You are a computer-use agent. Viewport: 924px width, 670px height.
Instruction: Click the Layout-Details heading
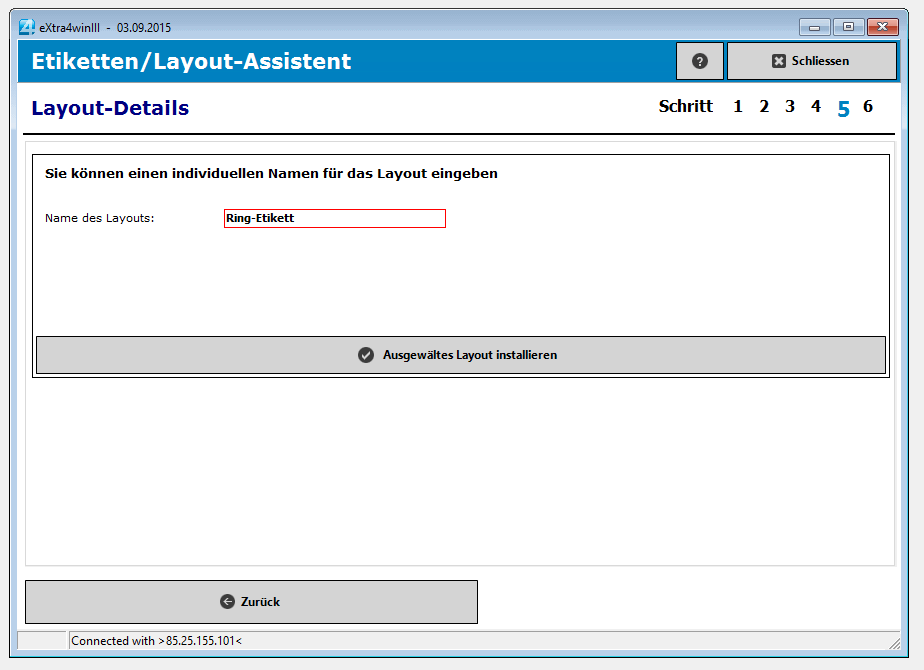(x=110, y=108)
